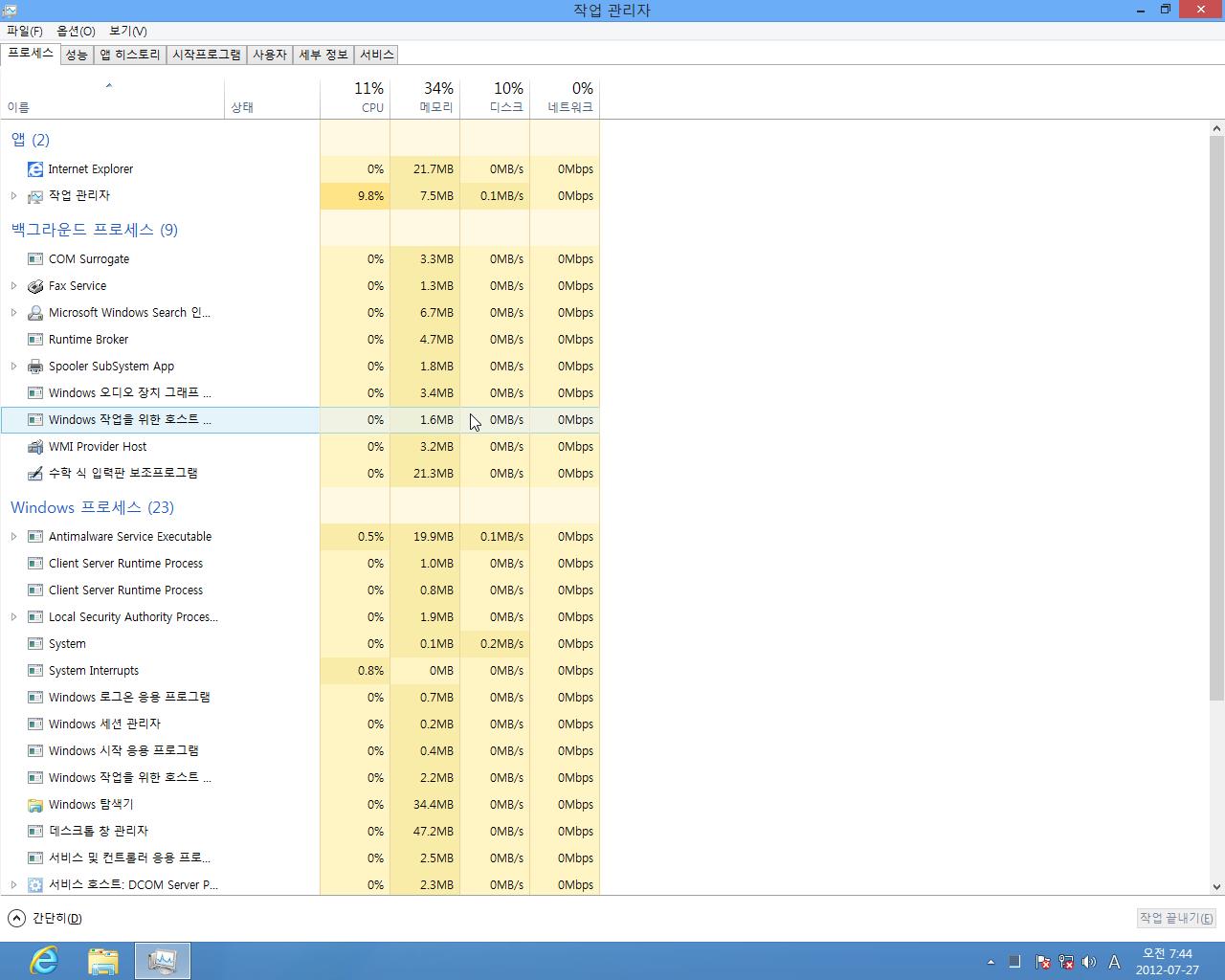Switch to the 앱 히스토리 tab
Screen dimensions: 1225x980
tap(130, 55)
